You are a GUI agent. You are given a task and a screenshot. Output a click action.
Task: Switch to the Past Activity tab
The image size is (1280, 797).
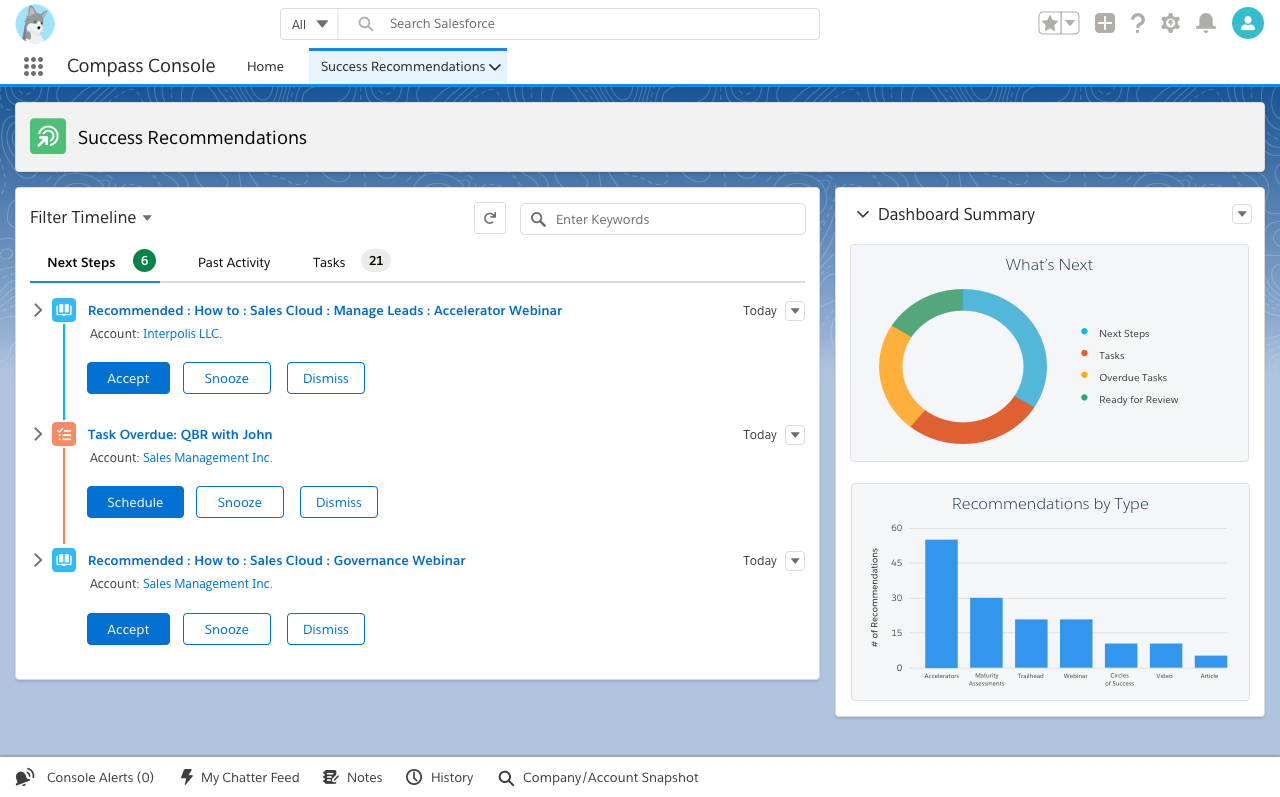pyautogui.click(x=234, y=262)
